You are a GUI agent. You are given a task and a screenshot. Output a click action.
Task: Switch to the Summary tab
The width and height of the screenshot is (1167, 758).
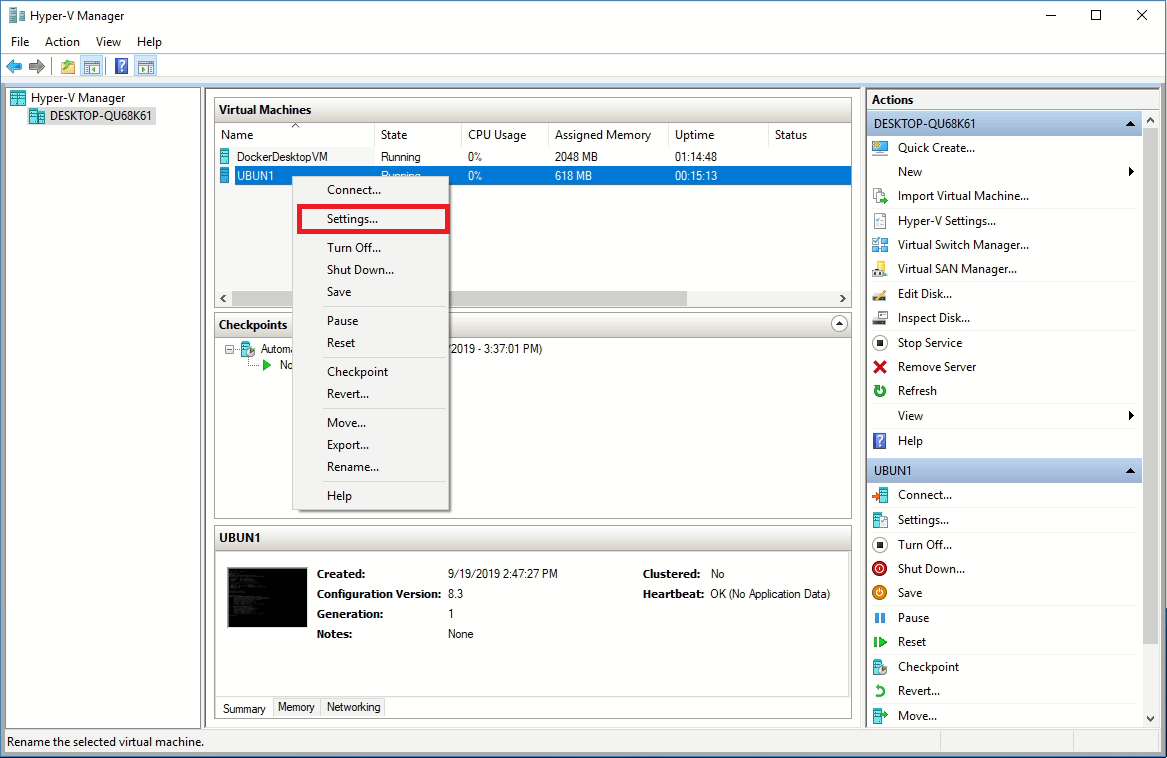tap(244, 708)
